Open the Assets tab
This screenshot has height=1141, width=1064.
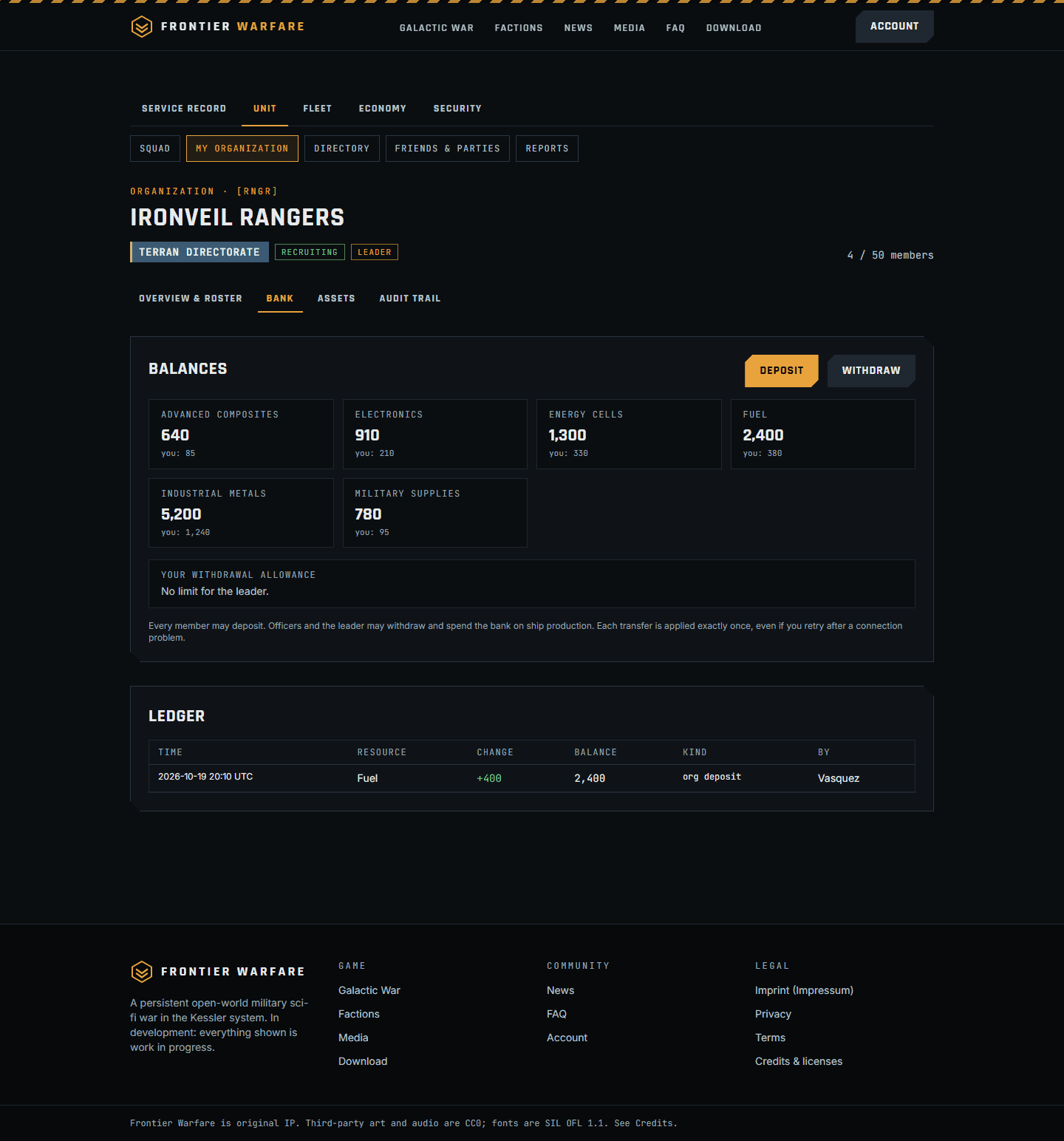point(336,299)
